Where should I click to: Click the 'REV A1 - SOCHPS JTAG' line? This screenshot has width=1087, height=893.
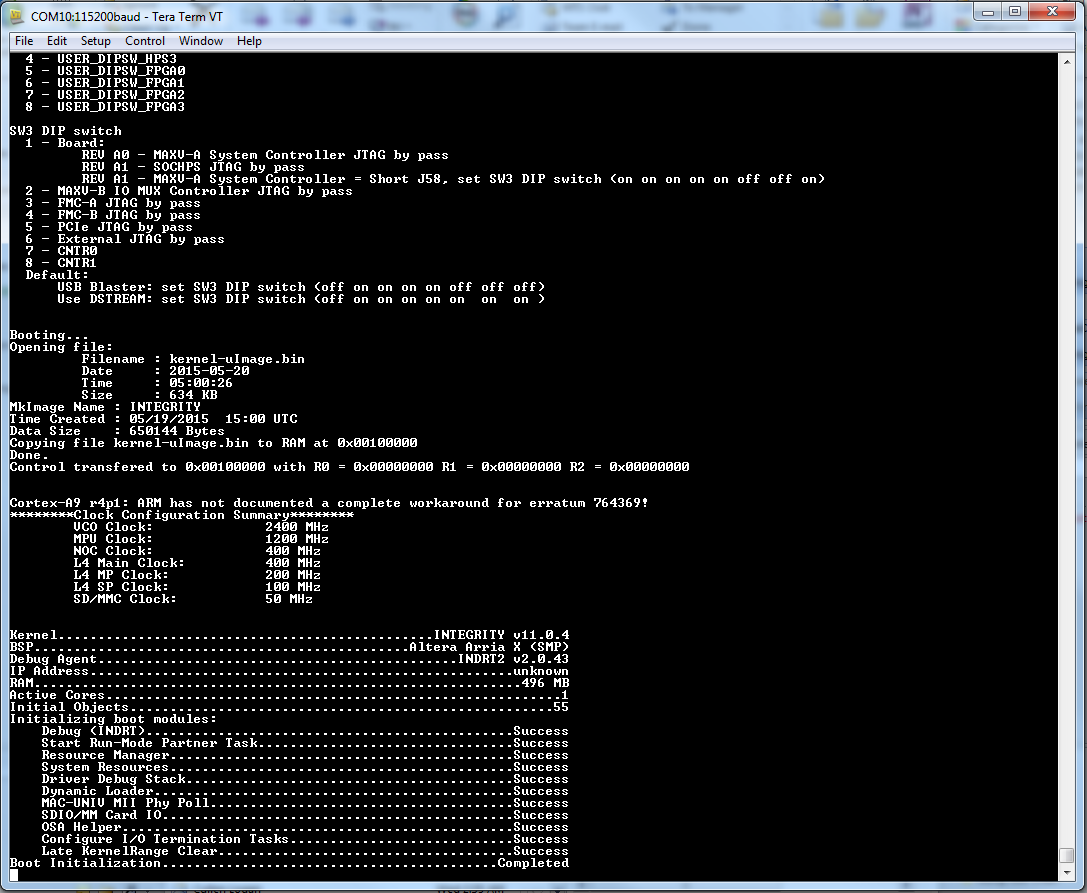[193, 167]
